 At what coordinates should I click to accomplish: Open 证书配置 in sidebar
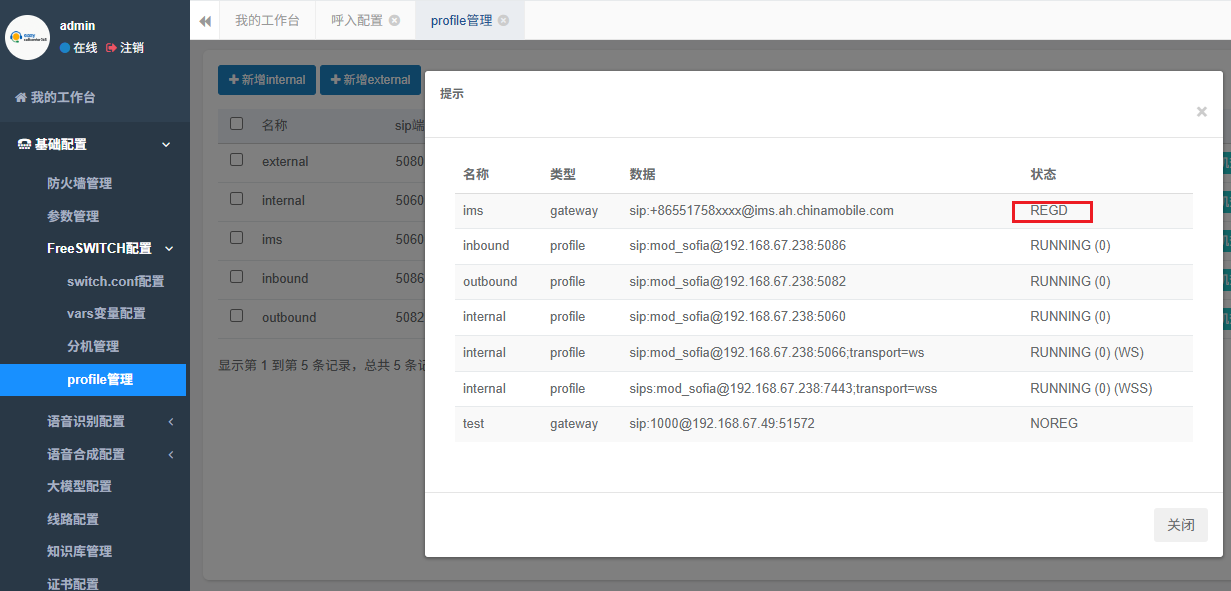(x=73, y=584)
